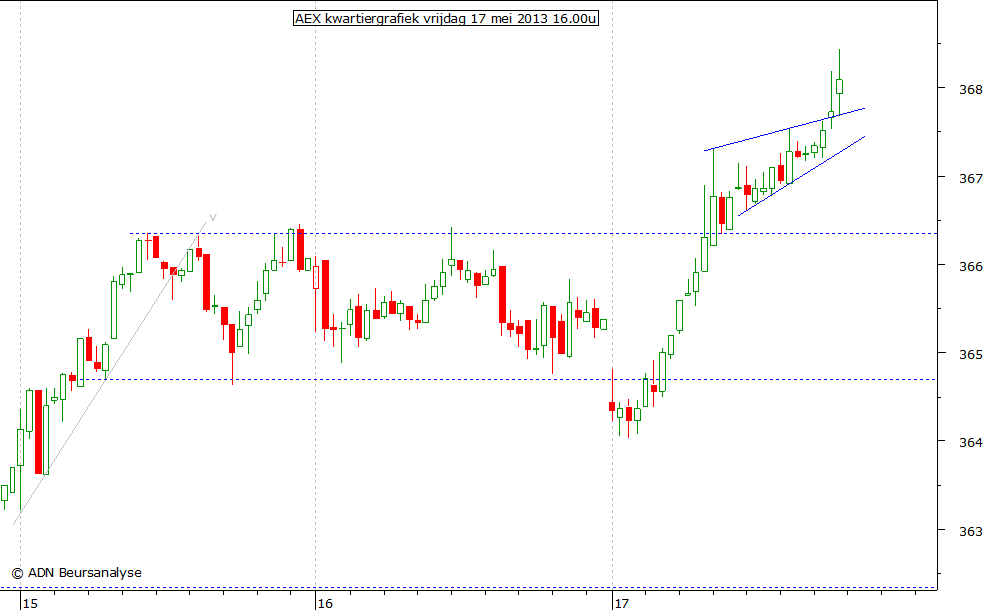Click the '© ADN Beursanalyse' copyright text
985x610 pixels.
[x=77, y=572]
